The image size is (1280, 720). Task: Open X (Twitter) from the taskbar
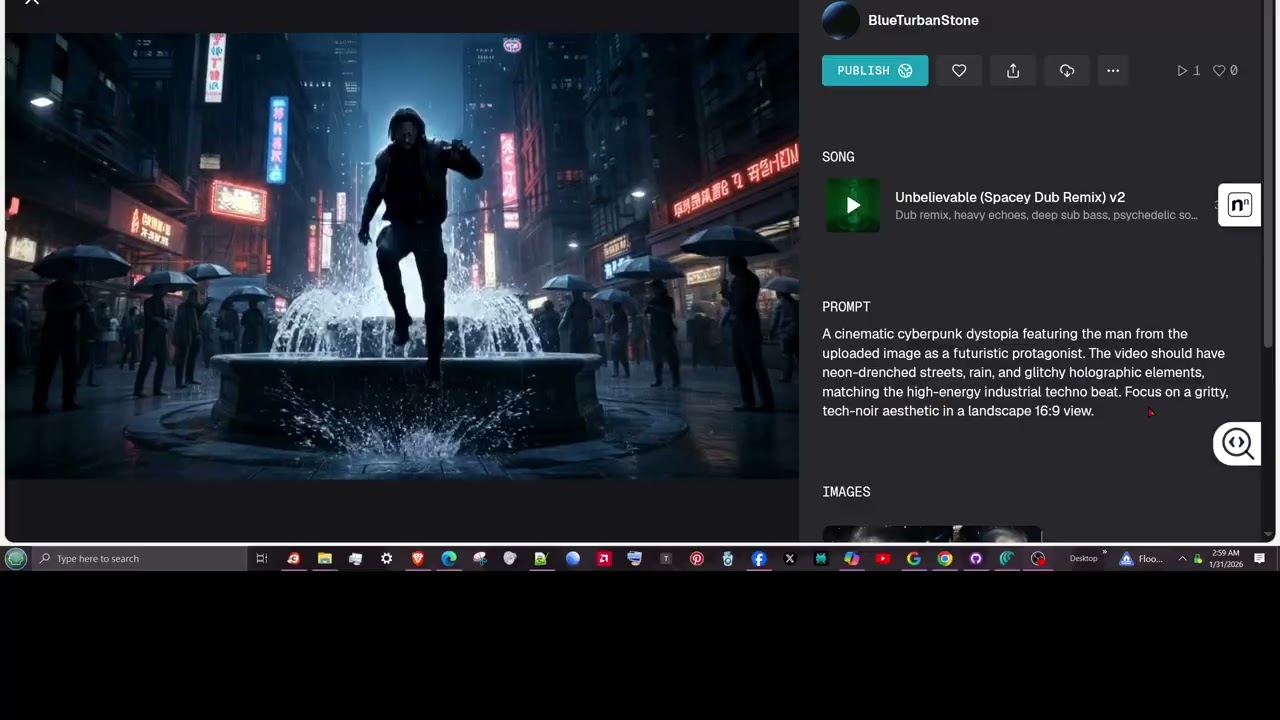[x=790, y=559]
